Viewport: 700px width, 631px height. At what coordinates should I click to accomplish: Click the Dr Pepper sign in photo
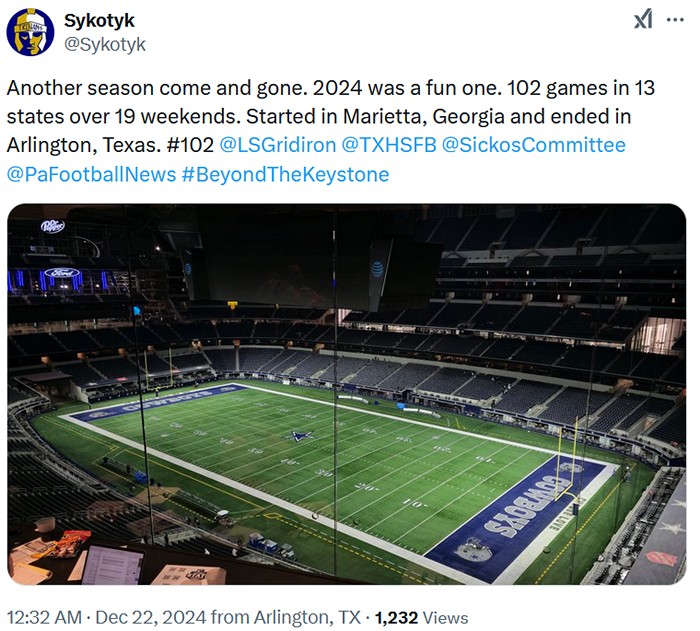[53, 226]
